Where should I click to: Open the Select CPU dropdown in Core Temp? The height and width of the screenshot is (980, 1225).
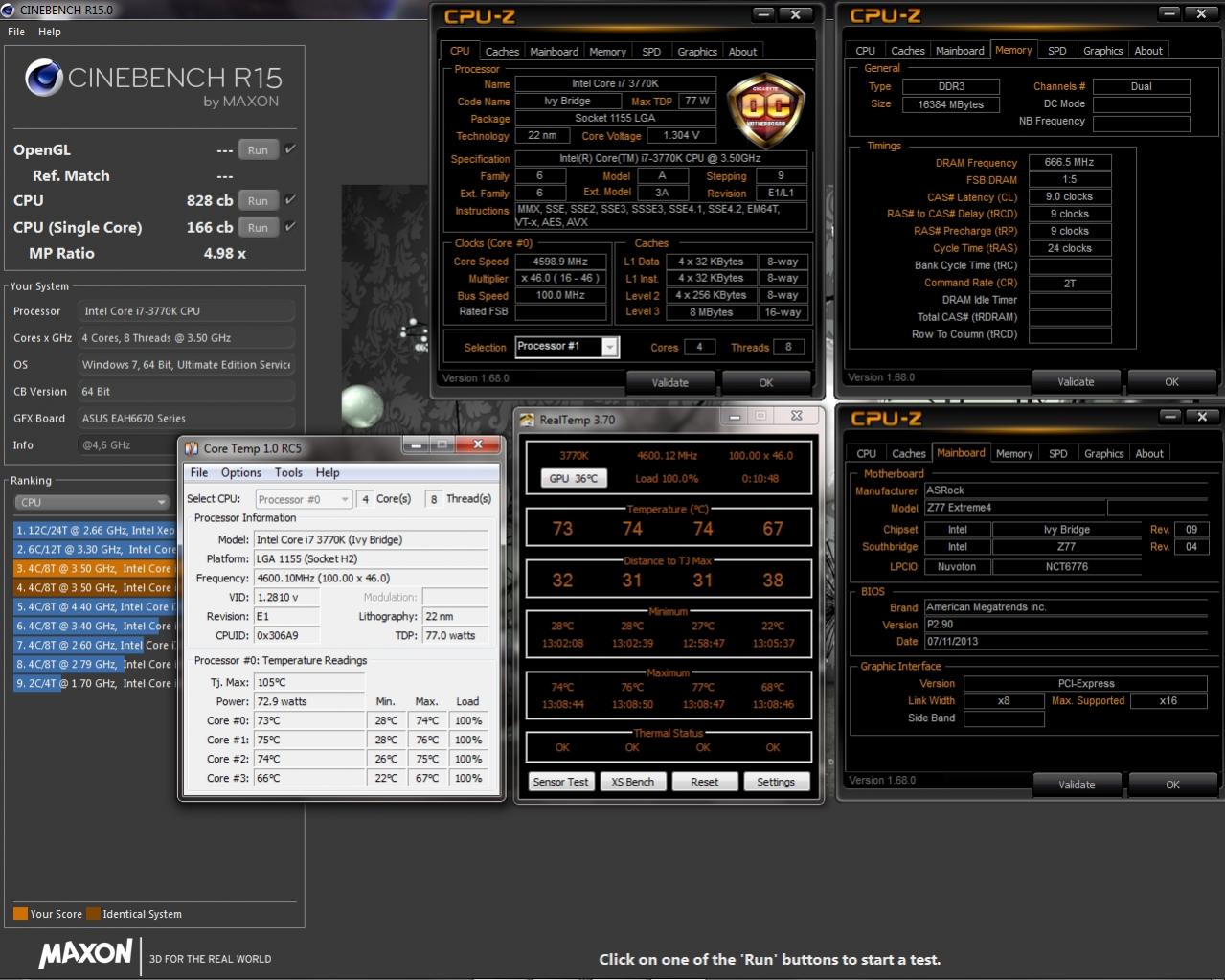(304, 499)
